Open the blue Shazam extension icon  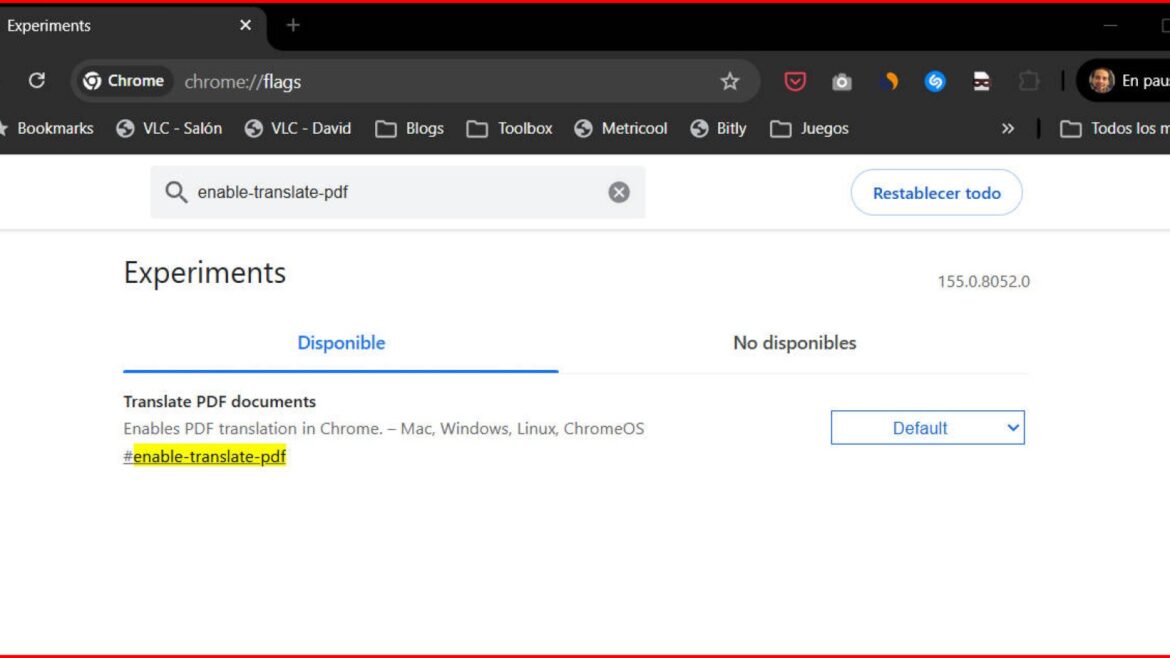tap(935, 81)
